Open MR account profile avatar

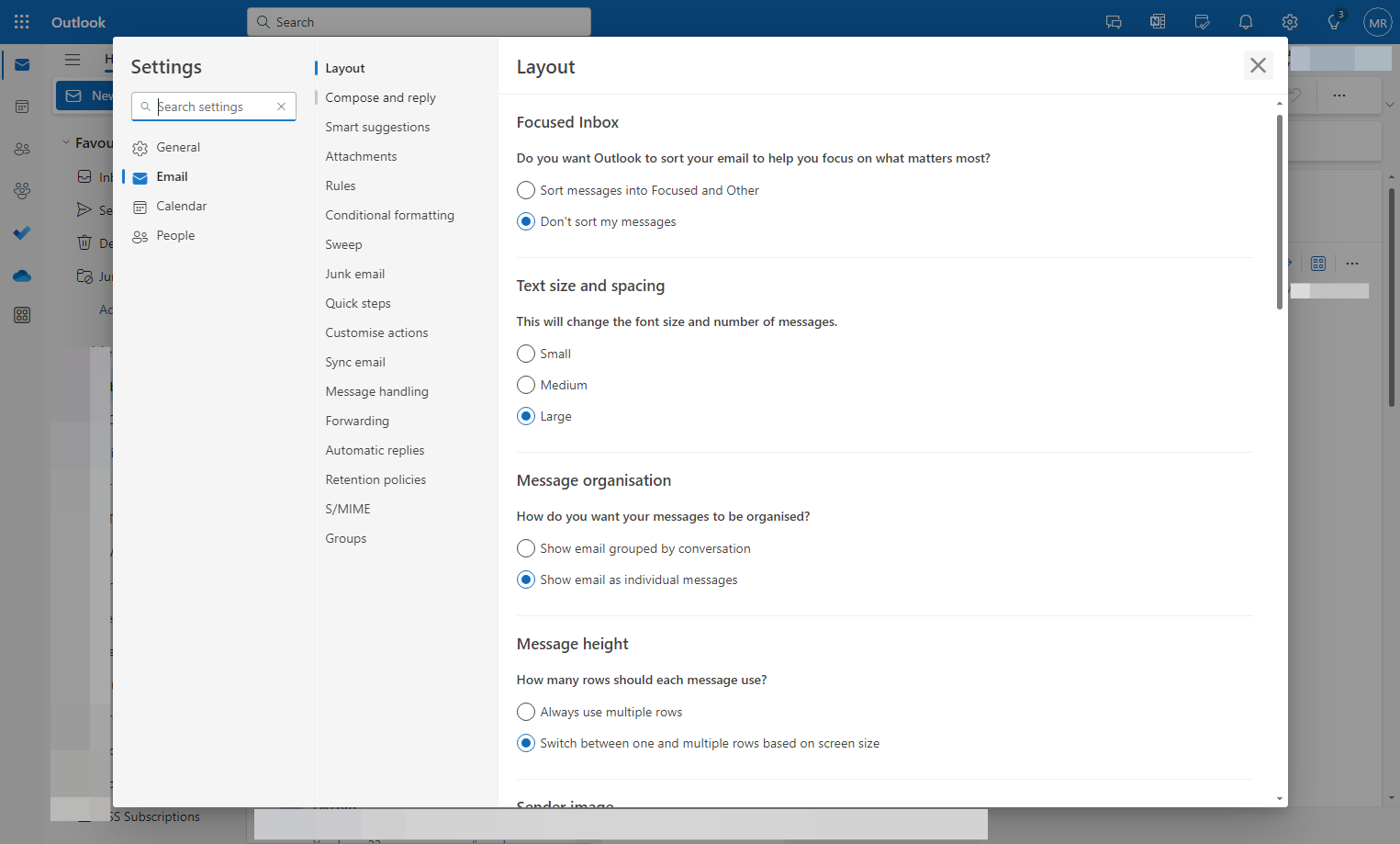(x=1378, y=22)
